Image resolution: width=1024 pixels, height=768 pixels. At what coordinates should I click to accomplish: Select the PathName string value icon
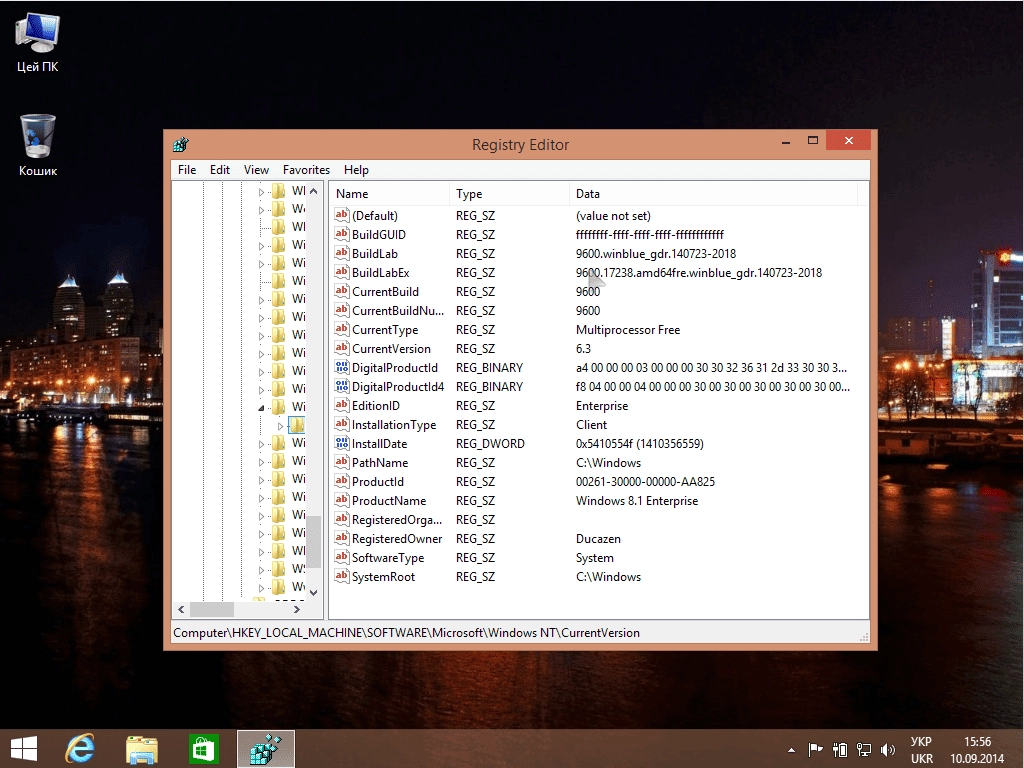(342, 462)
